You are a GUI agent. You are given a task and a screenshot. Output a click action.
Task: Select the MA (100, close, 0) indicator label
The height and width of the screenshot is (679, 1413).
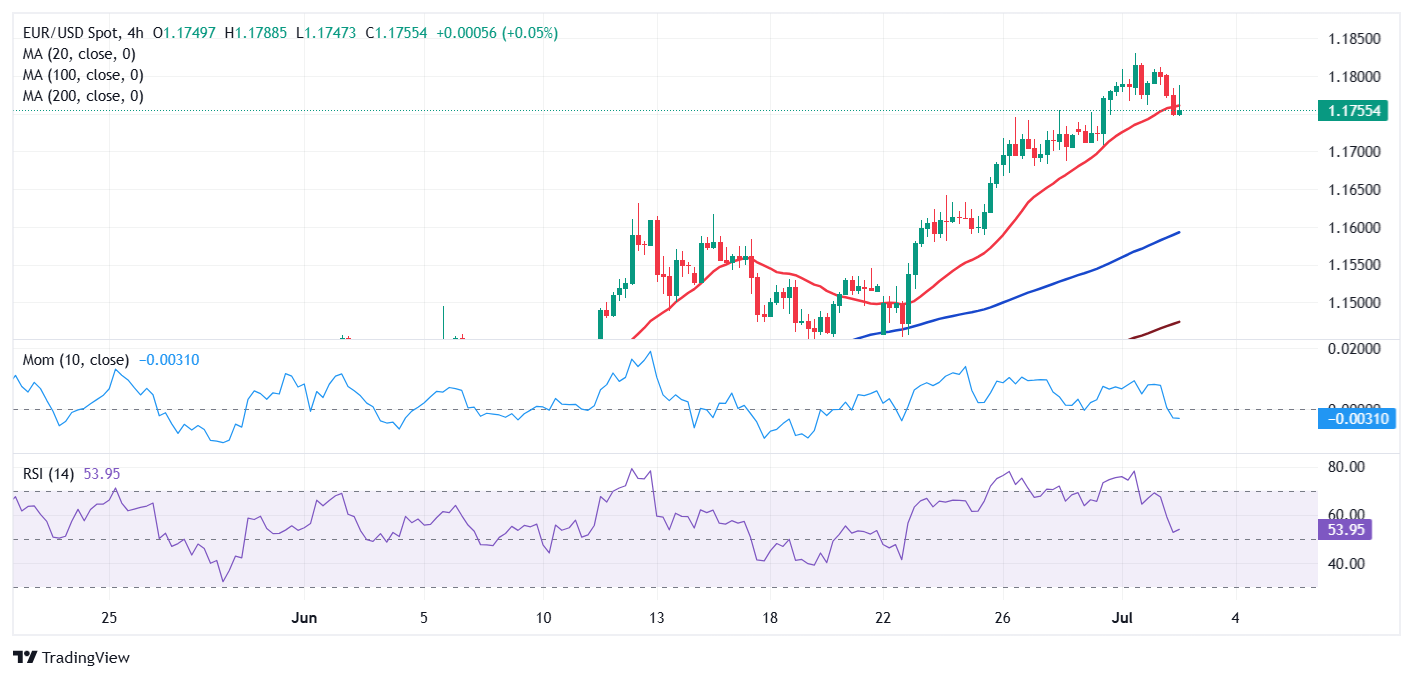pyautogui.click(x=83, y=75)
